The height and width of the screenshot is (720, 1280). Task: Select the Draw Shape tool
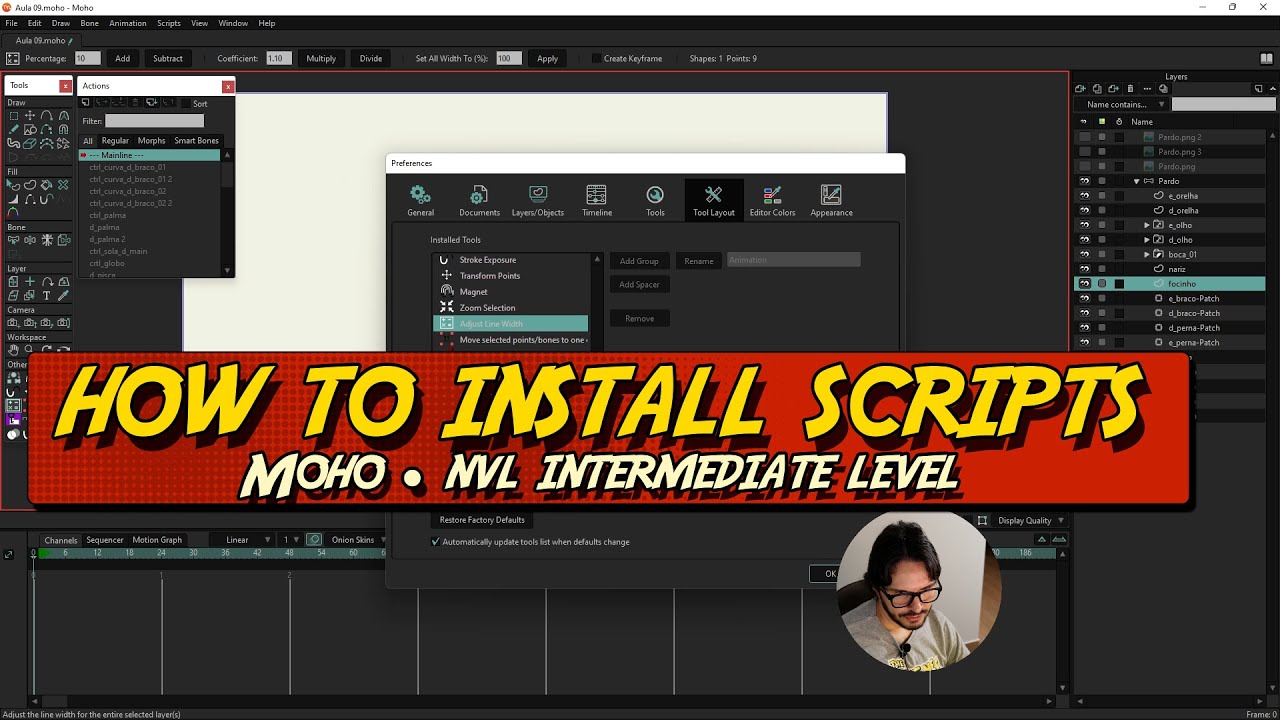coord(30,129)
